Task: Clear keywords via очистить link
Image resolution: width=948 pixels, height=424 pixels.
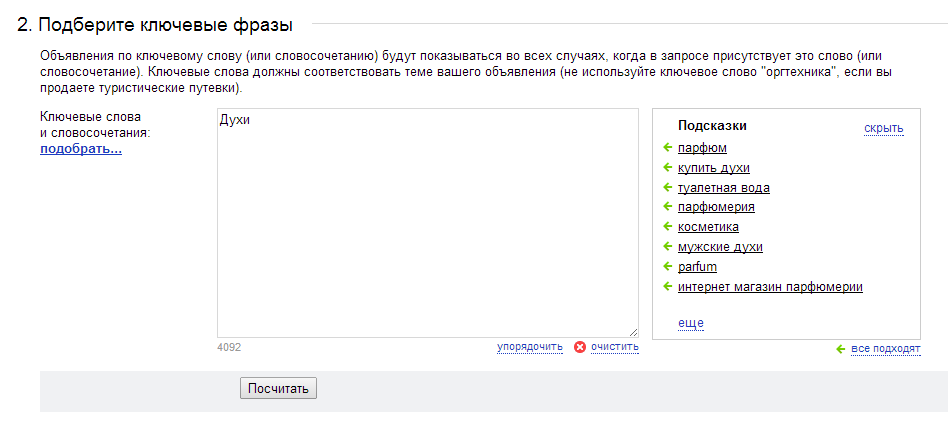Action: click(x=614, y=347)
